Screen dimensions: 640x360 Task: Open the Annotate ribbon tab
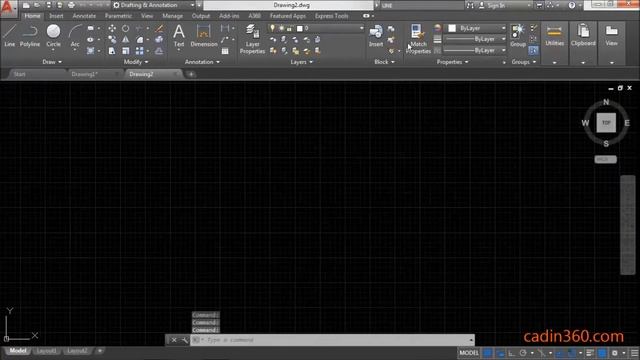pos(84,16)
